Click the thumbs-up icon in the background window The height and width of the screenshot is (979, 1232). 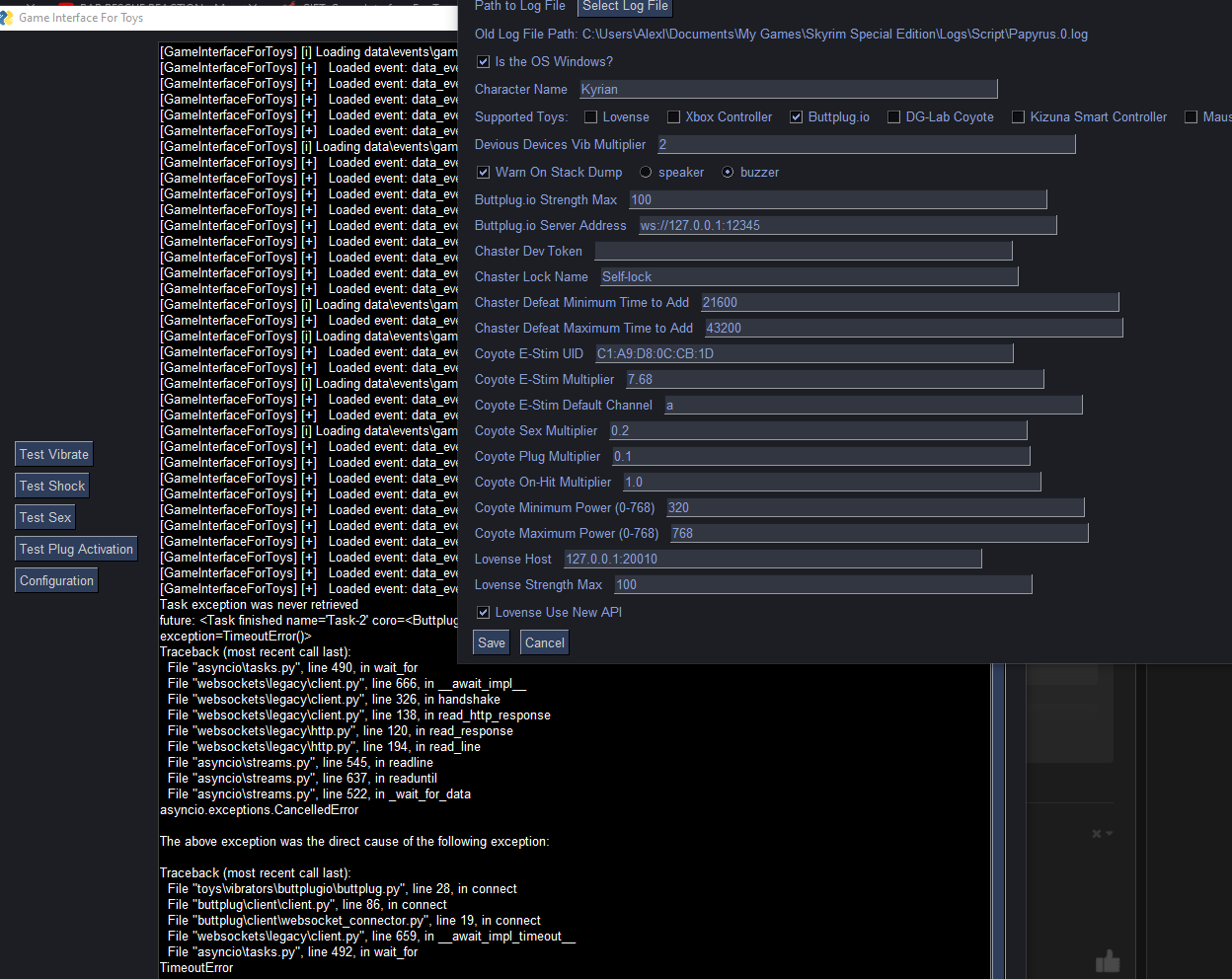tap(1108, 960)
